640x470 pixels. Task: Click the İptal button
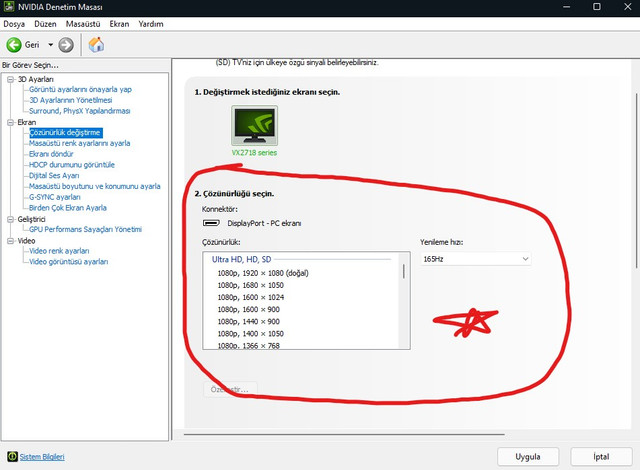coord(600,456)
